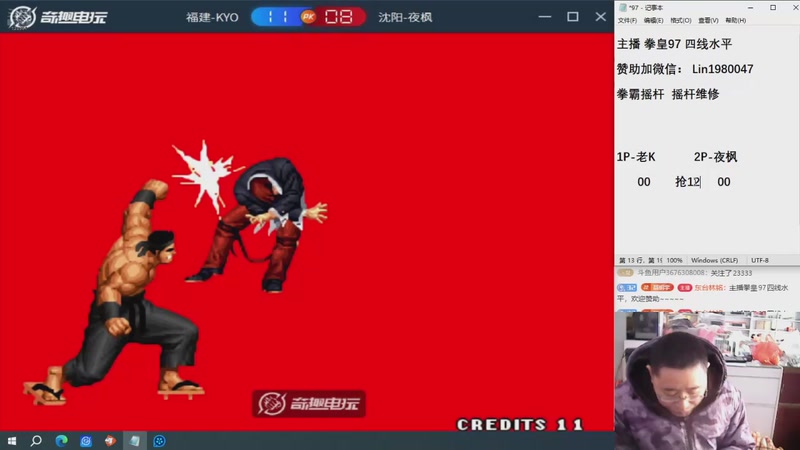800x450 pixels.
Task: Click UTF-8 encoding in Notepad status bar
Action: coord(760,260)
